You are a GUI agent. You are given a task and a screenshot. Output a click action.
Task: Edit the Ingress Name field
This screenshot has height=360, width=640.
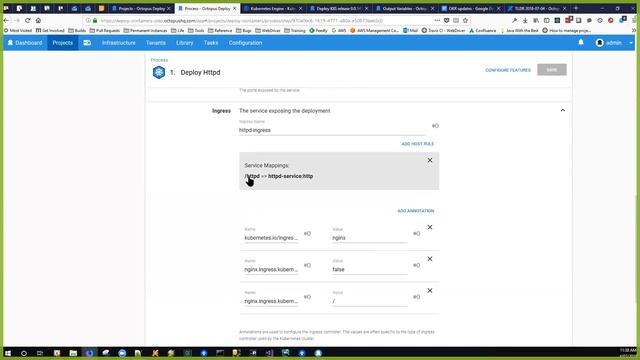[x=332, y=130]
